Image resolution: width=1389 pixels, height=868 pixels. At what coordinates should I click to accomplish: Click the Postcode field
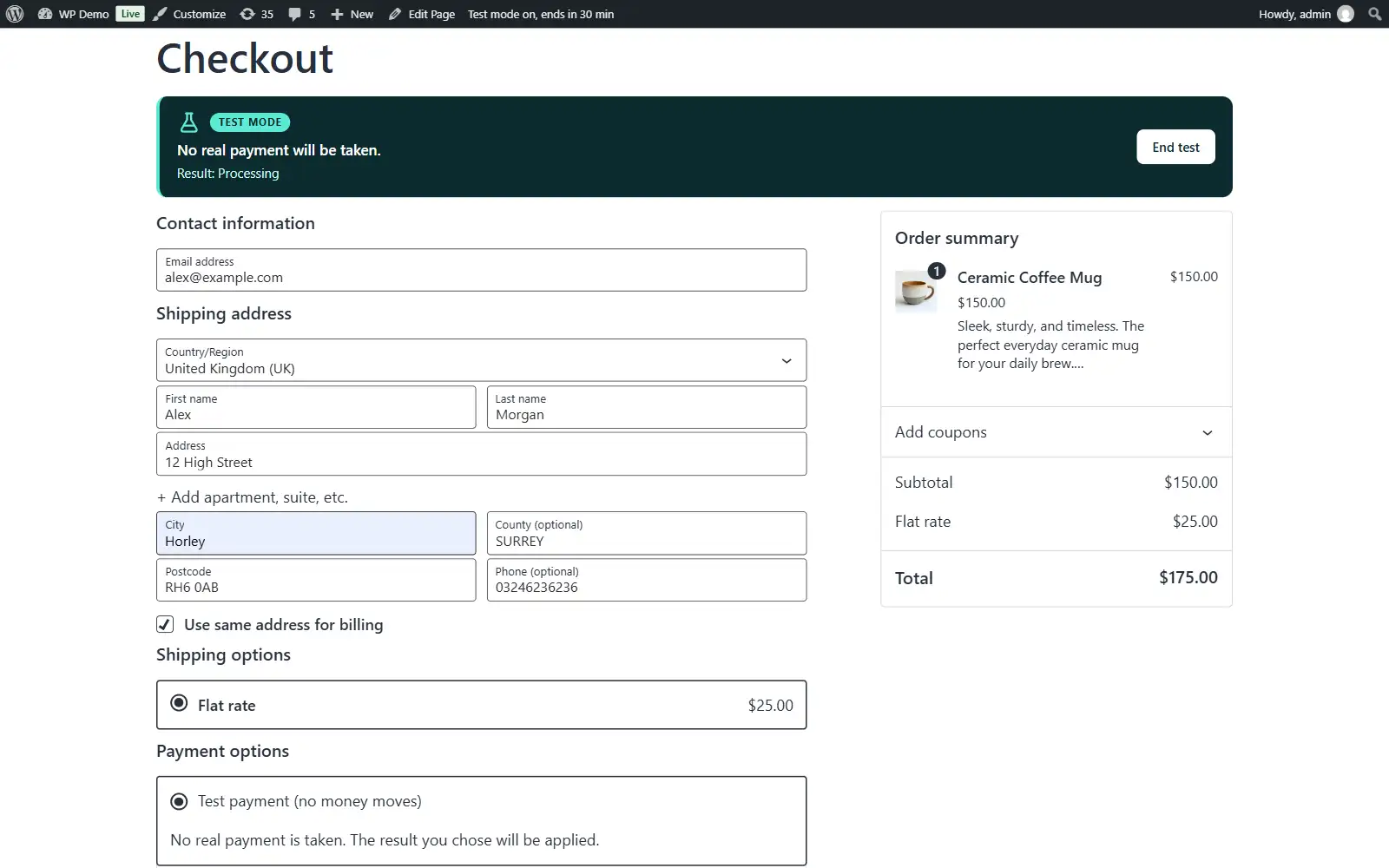[x=316, y=580]
